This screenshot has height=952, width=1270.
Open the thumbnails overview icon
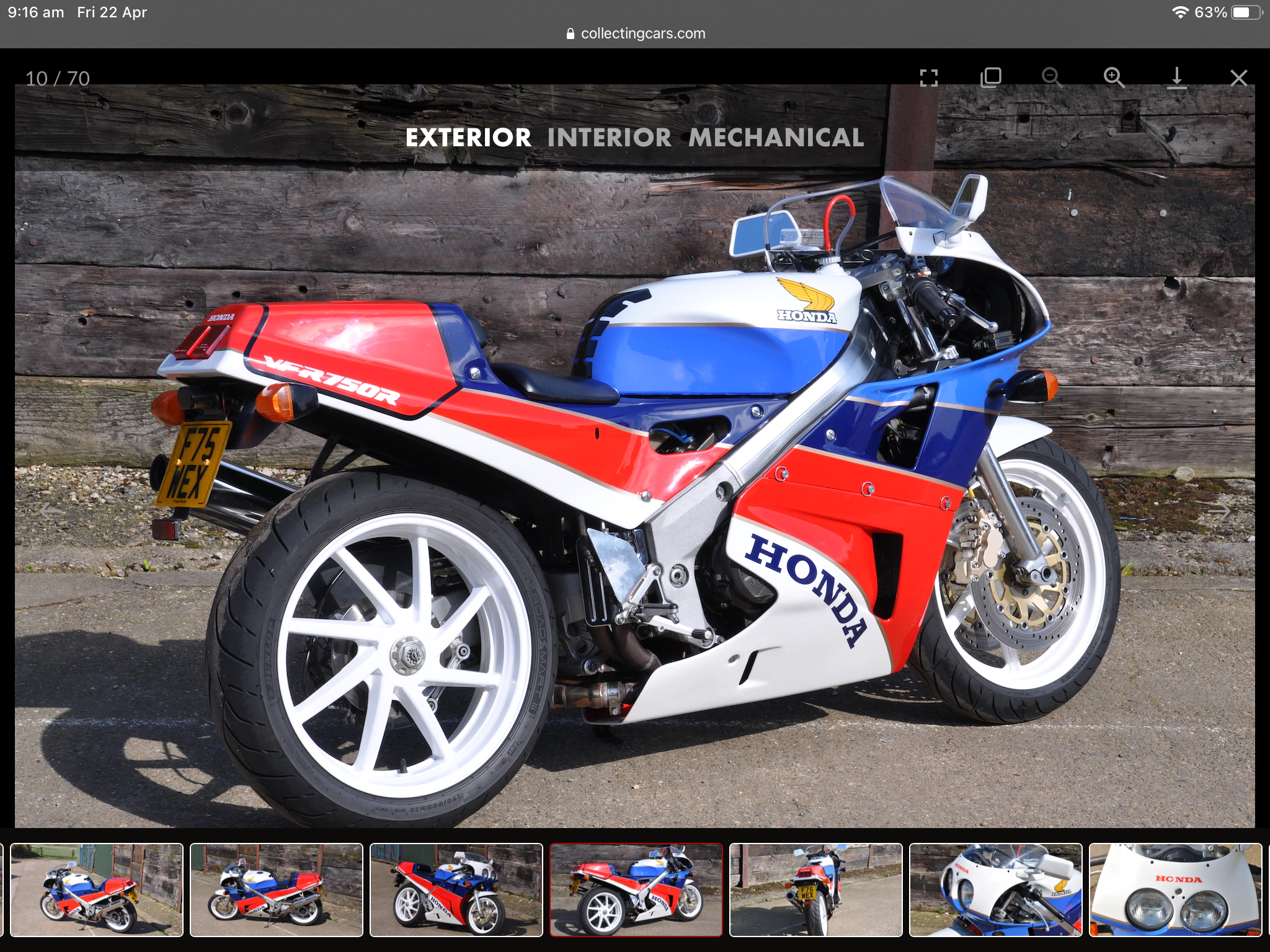click(x=990, y=78)
